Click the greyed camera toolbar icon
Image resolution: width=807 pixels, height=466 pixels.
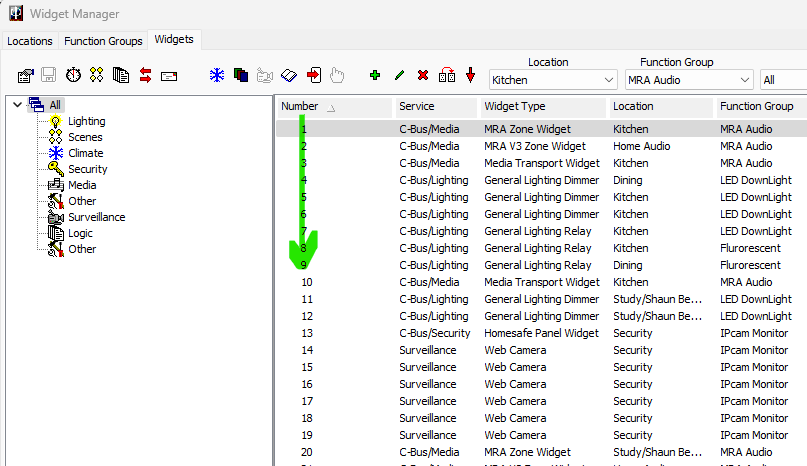(265, 76)
